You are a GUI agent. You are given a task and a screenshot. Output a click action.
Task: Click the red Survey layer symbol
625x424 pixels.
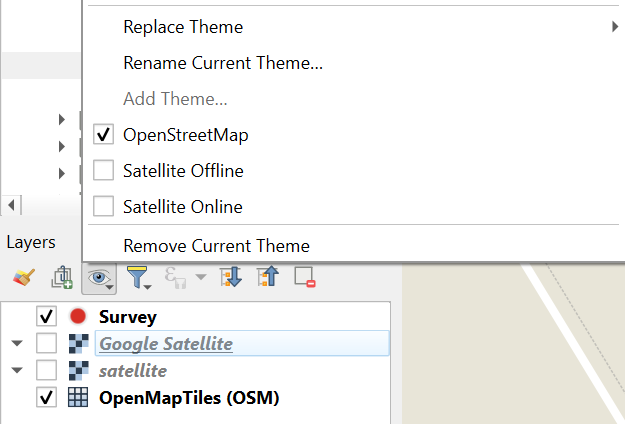[78, 317]
